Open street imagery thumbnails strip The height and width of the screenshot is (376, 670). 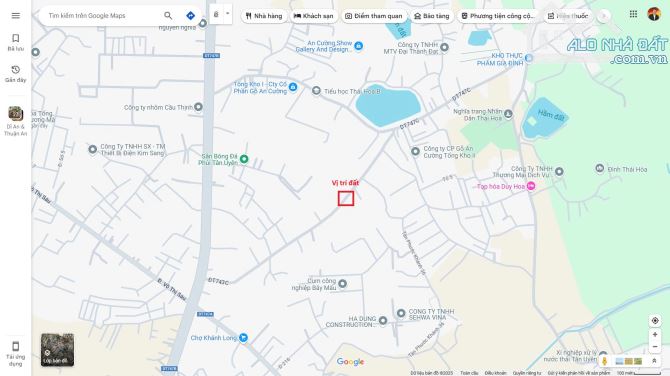[629, 361]
